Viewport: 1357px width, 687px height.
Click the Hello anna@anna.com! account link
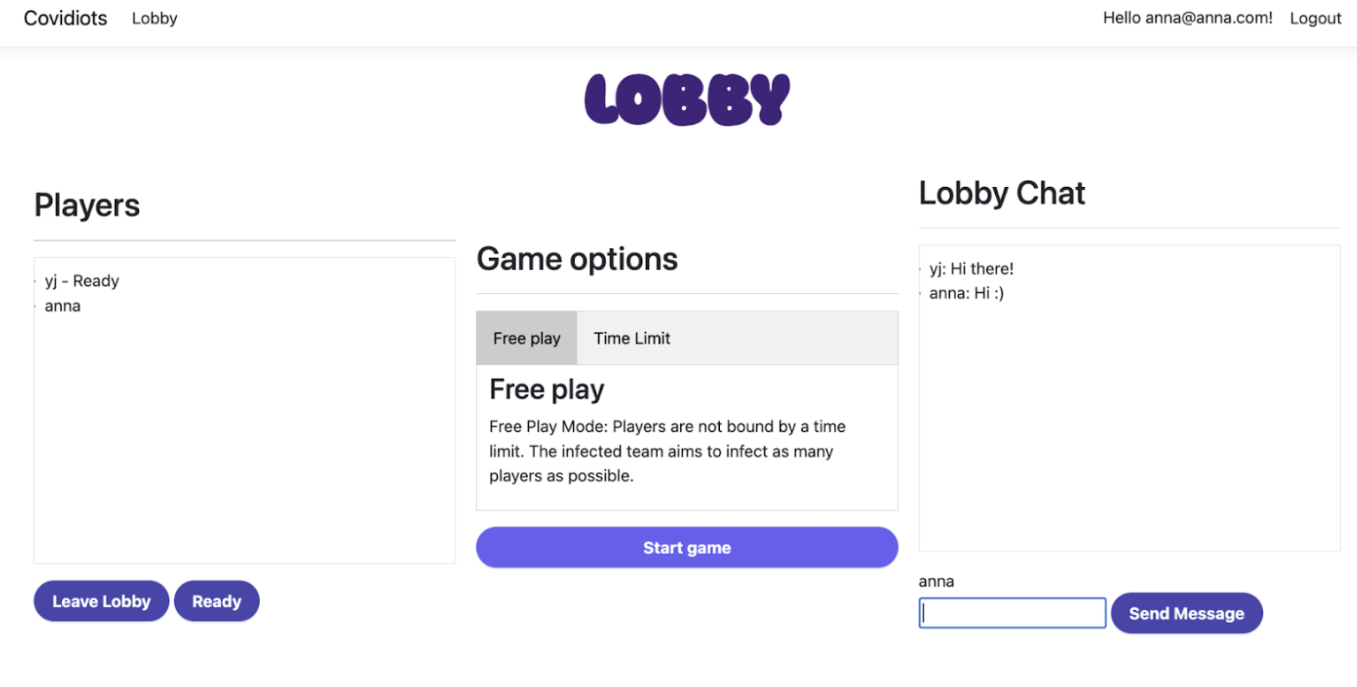(x=1187, y=18)
